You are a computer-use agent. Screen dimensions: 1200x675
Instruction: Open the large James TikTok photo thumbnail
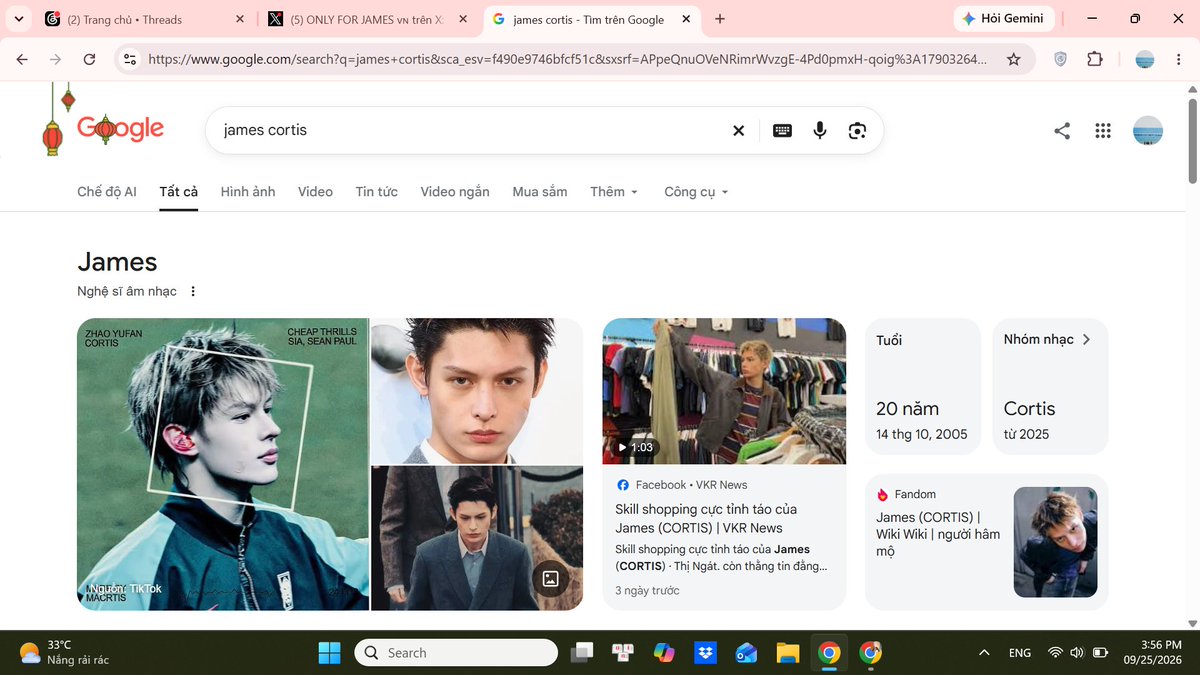pos(223,464)
